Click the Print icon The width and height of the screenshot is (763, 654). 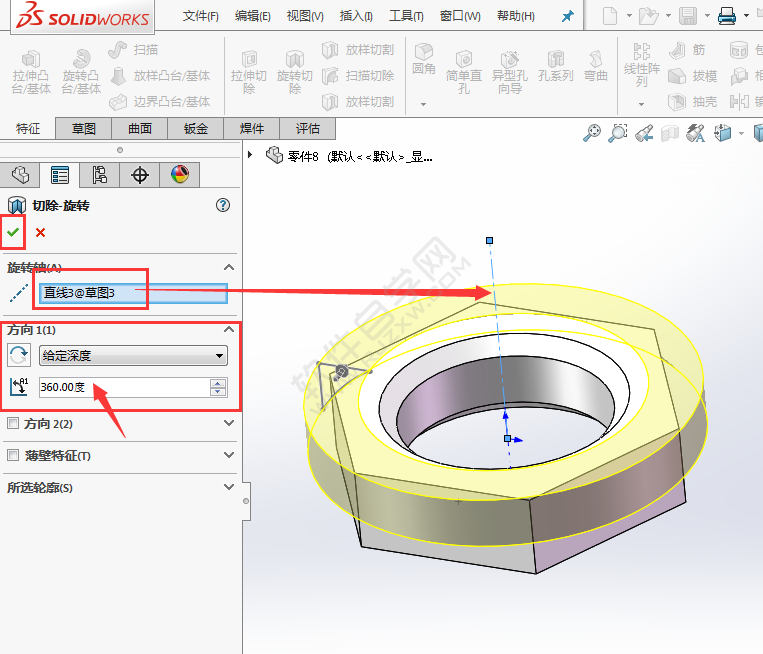(x=727, y=16)
